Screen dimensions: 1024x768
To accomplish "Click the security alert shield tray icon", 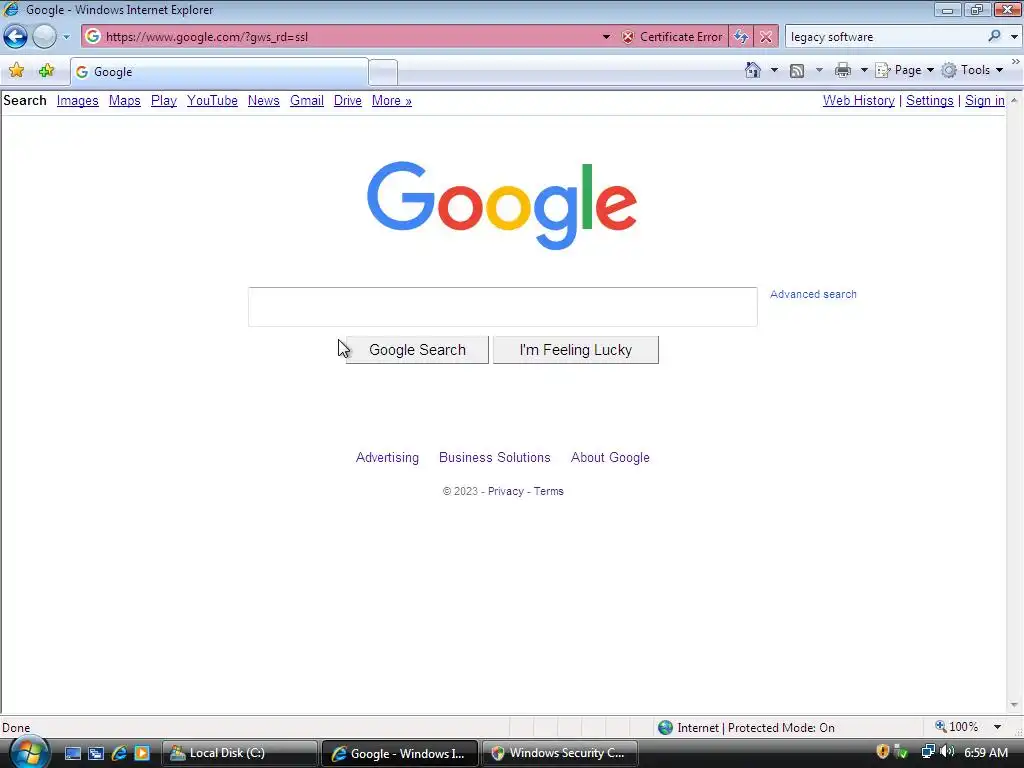I will coord(882,752).
